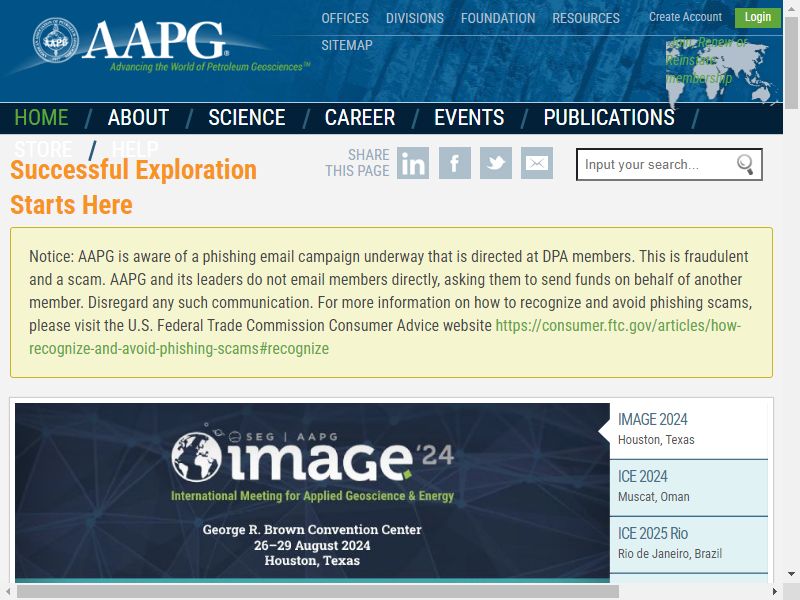Open the EVENTS nav item

point(469,118)
